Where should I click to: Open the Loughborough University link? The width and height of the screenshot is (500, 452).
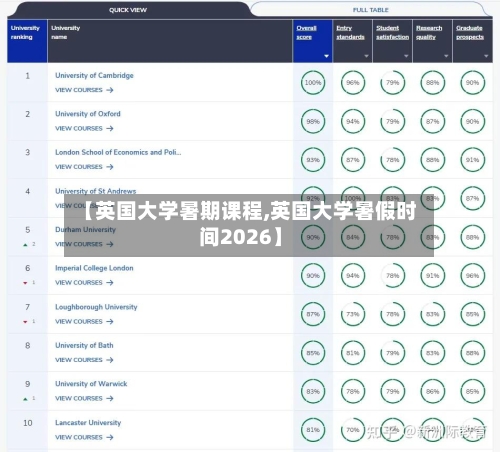(96, 307)
